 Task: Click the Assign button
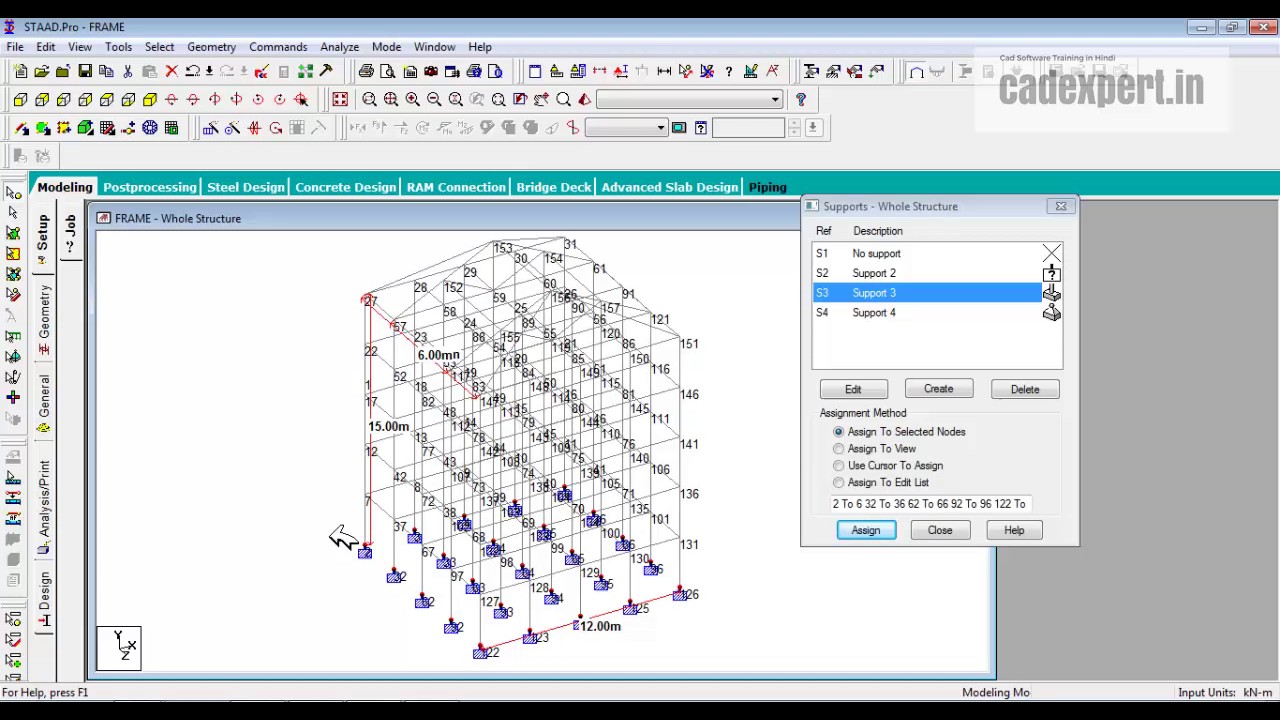point(866,530)
